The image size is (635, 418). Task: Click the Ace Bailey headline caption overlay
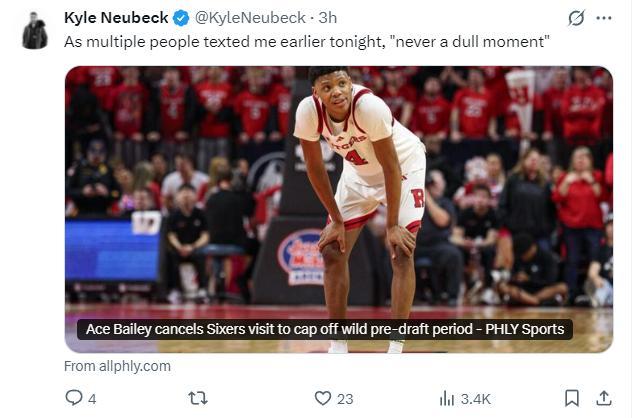[324, 329]
